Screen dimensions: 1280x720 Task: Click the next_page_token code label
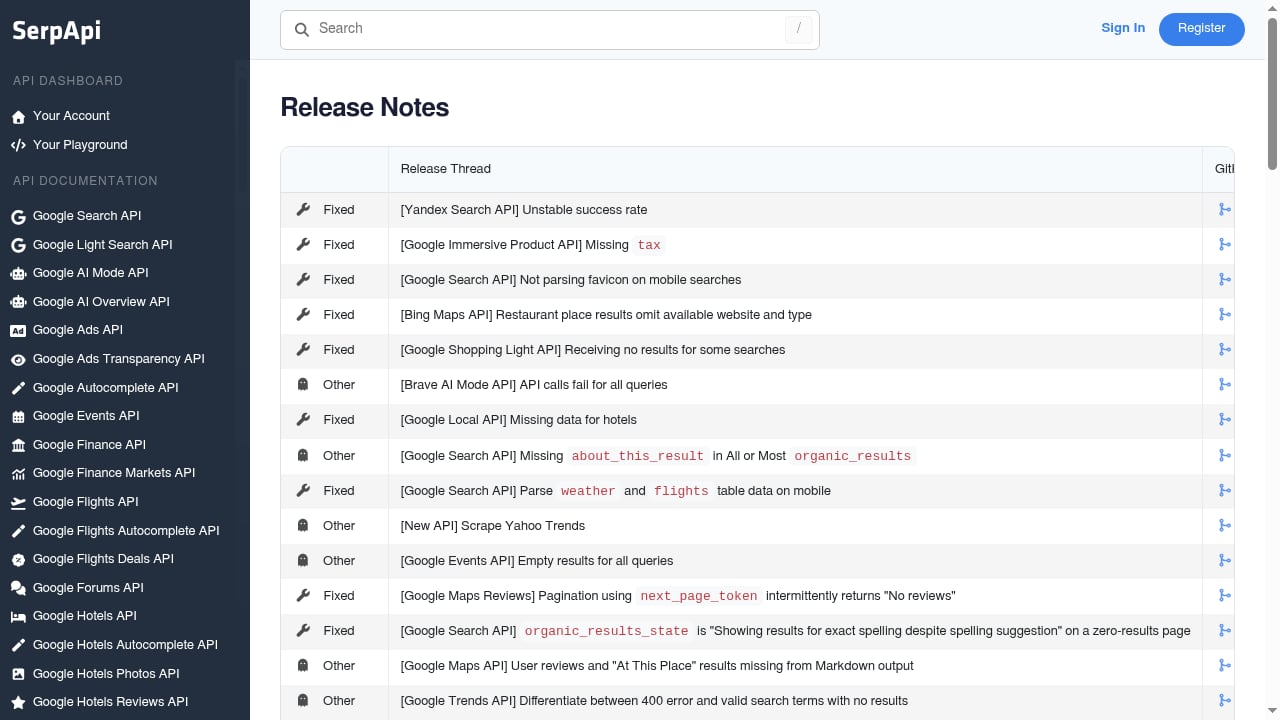(699, 596)
